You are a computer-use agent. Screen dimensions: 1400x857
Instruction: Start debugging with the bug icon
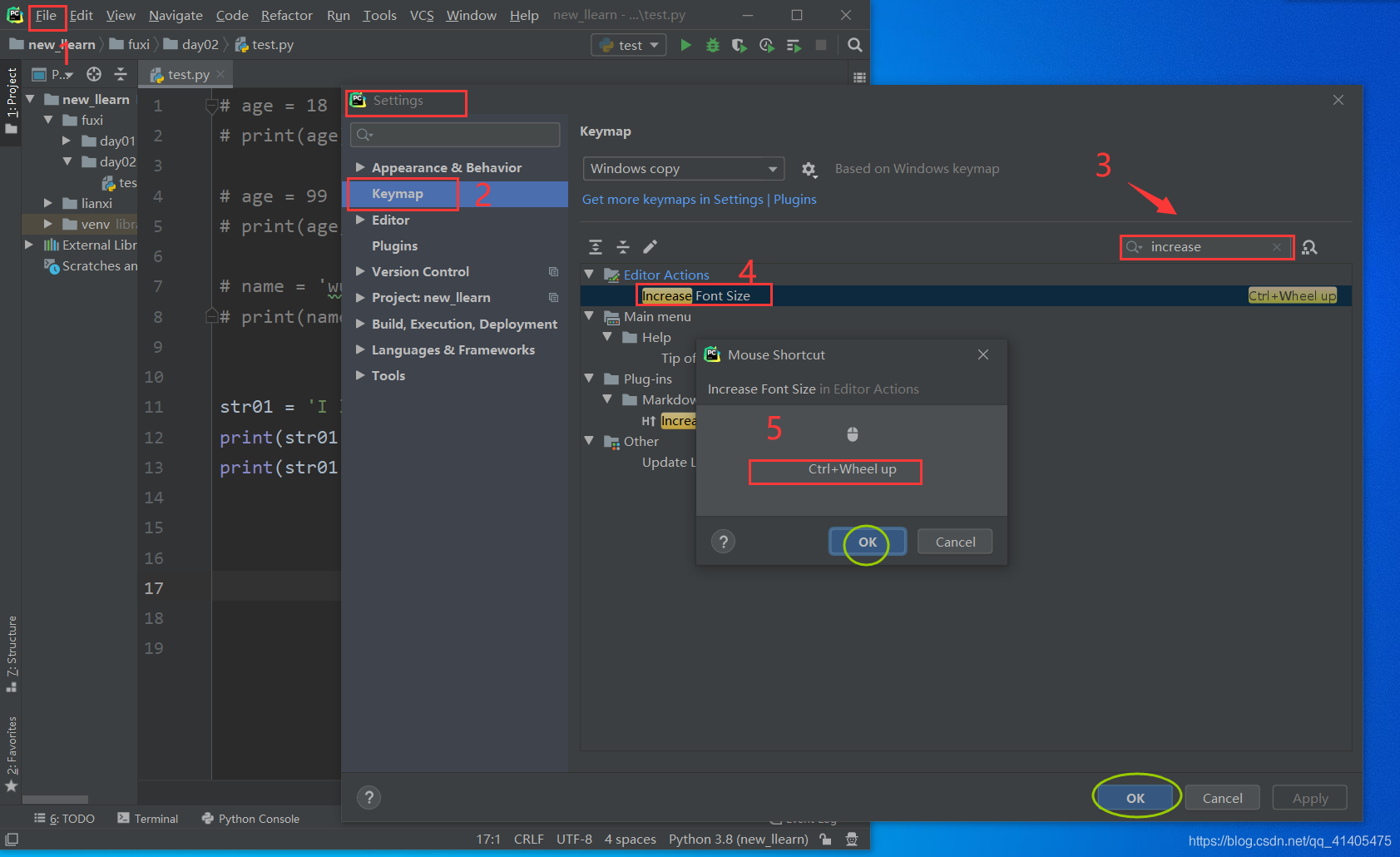click(x=713, y=45)
